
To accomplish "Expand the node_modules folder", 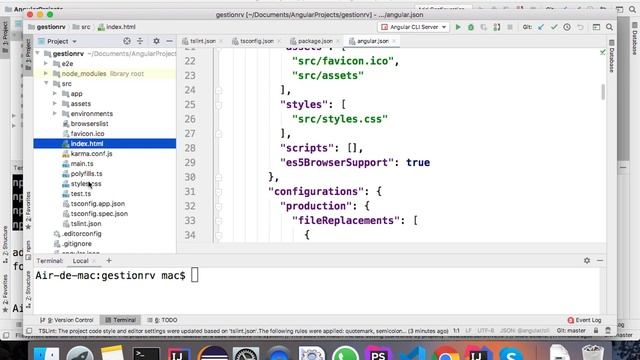I will point(46,73).
